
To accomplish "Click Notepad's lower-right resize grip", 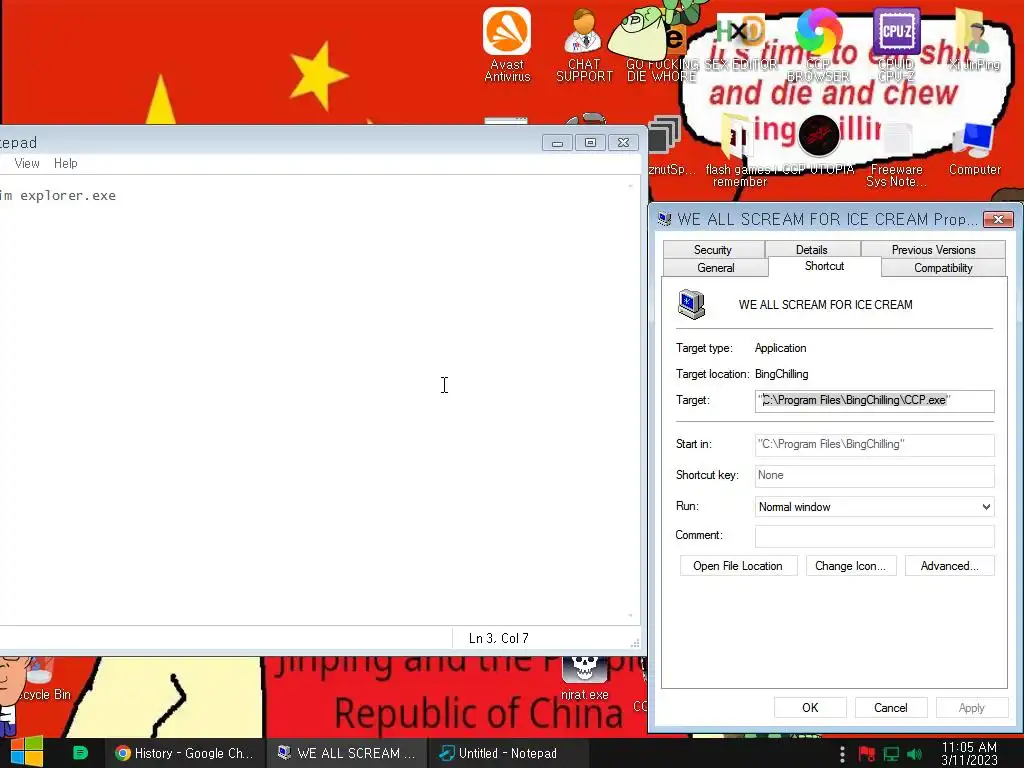I will pyautogui.click(x=635, y=643).
